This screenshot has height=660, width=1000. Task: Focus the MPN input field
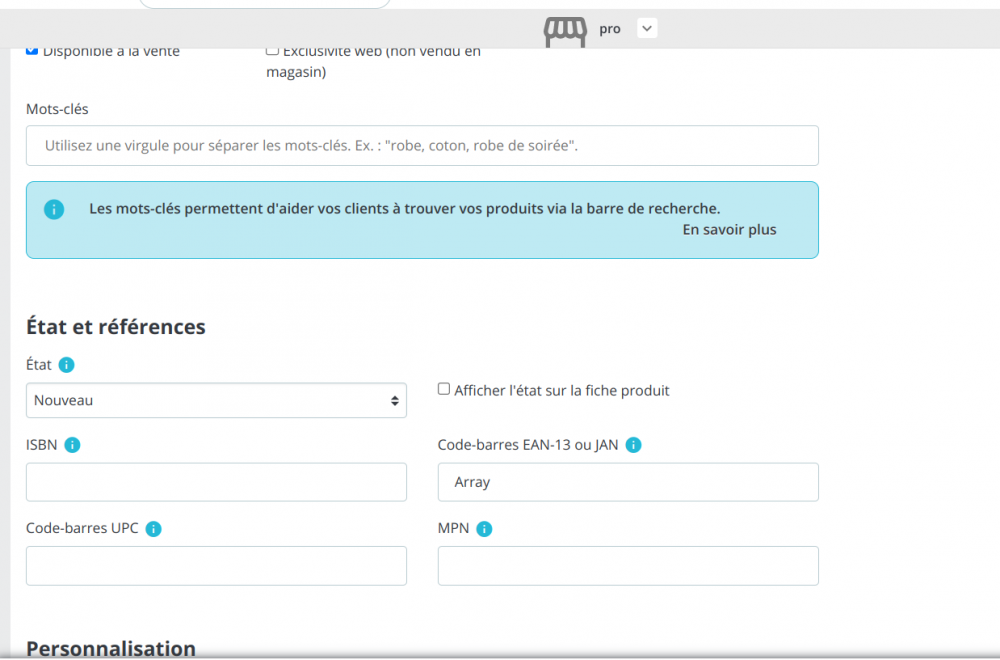(x=628, y=565)
